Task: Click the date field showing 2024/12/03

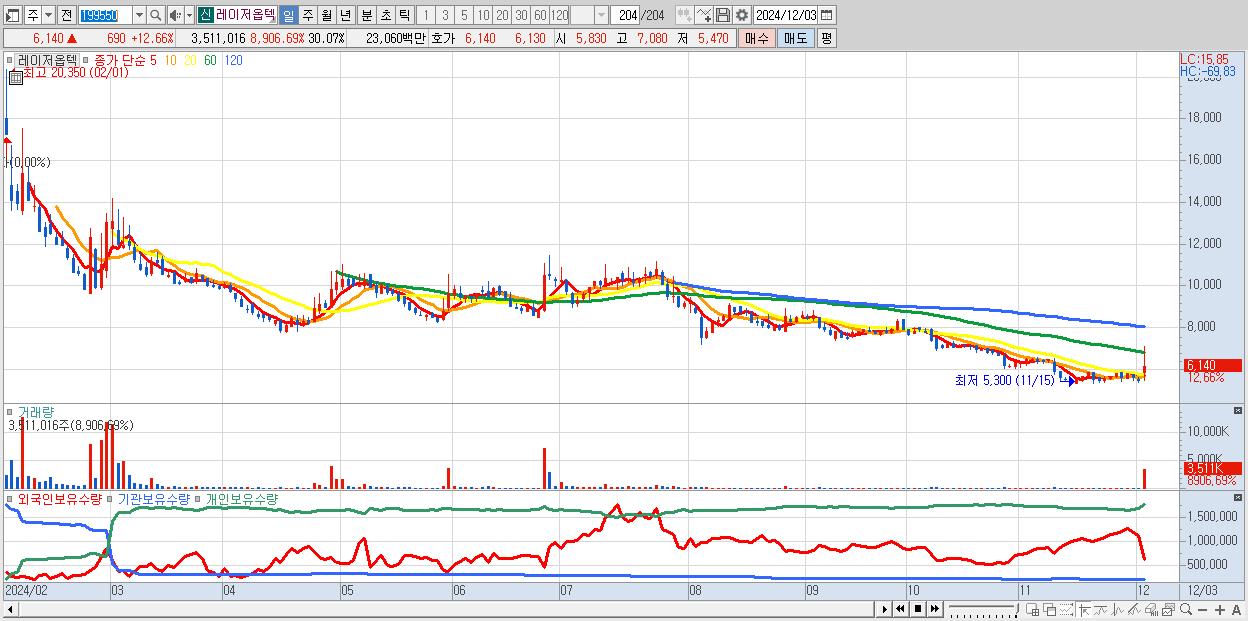Action: point(786,15)
